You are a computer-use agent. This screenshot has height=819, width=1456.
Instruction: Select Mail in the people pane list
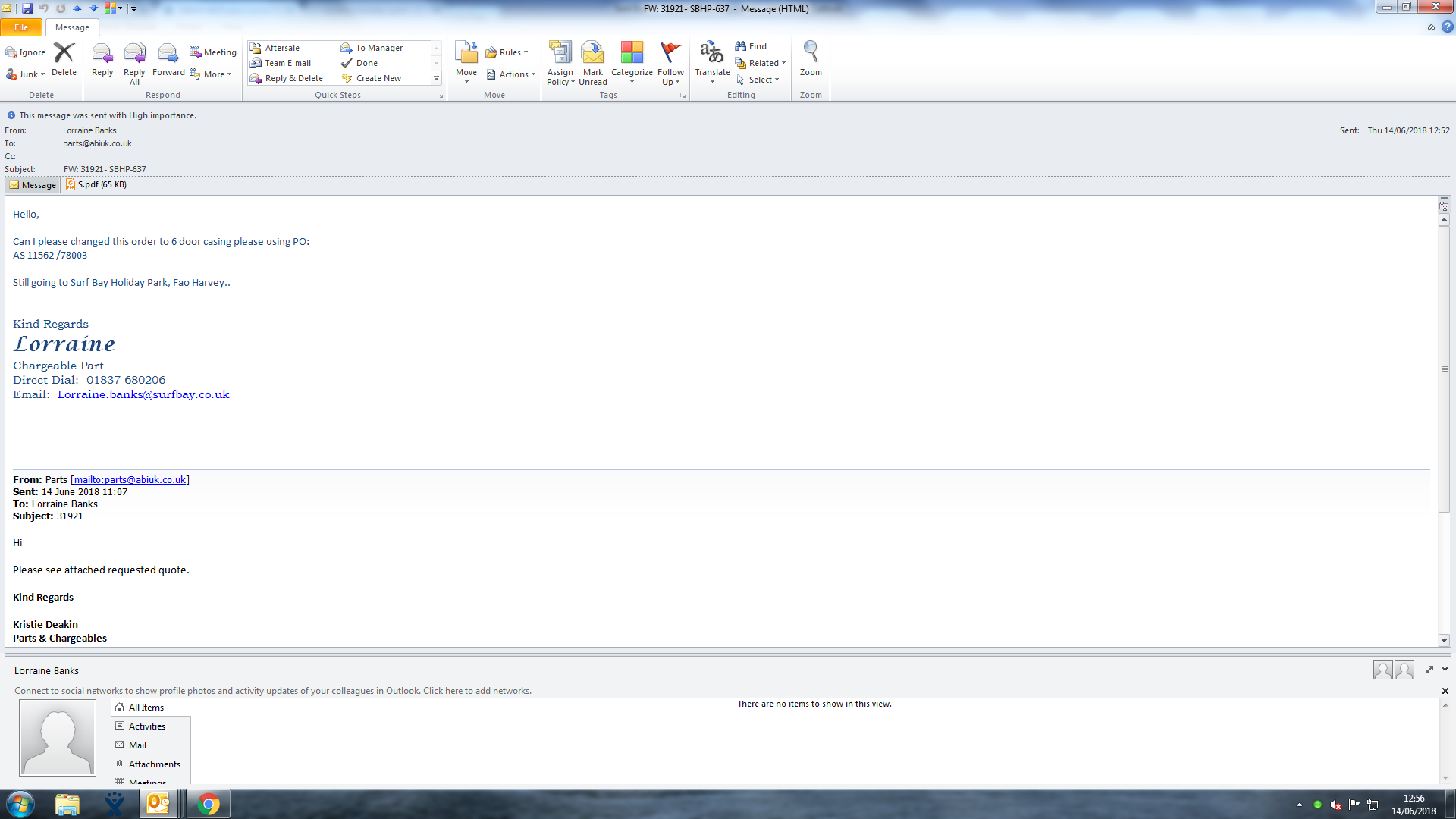pyautogui.click(x=137, y=745)
